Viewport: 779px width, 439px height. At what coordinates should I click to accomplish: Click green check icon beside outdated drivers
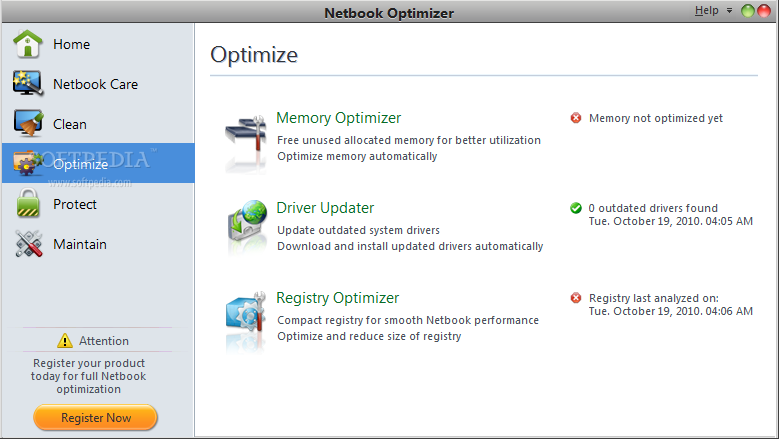tap(576, 208)
